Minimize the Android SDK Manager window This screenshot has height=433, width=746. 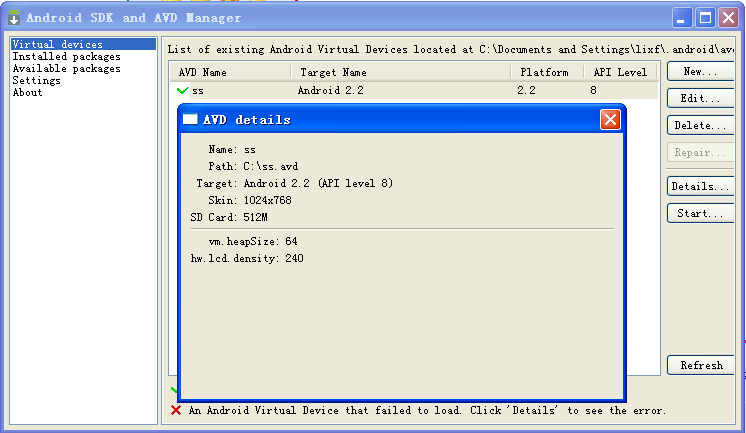tap(681, 18)
